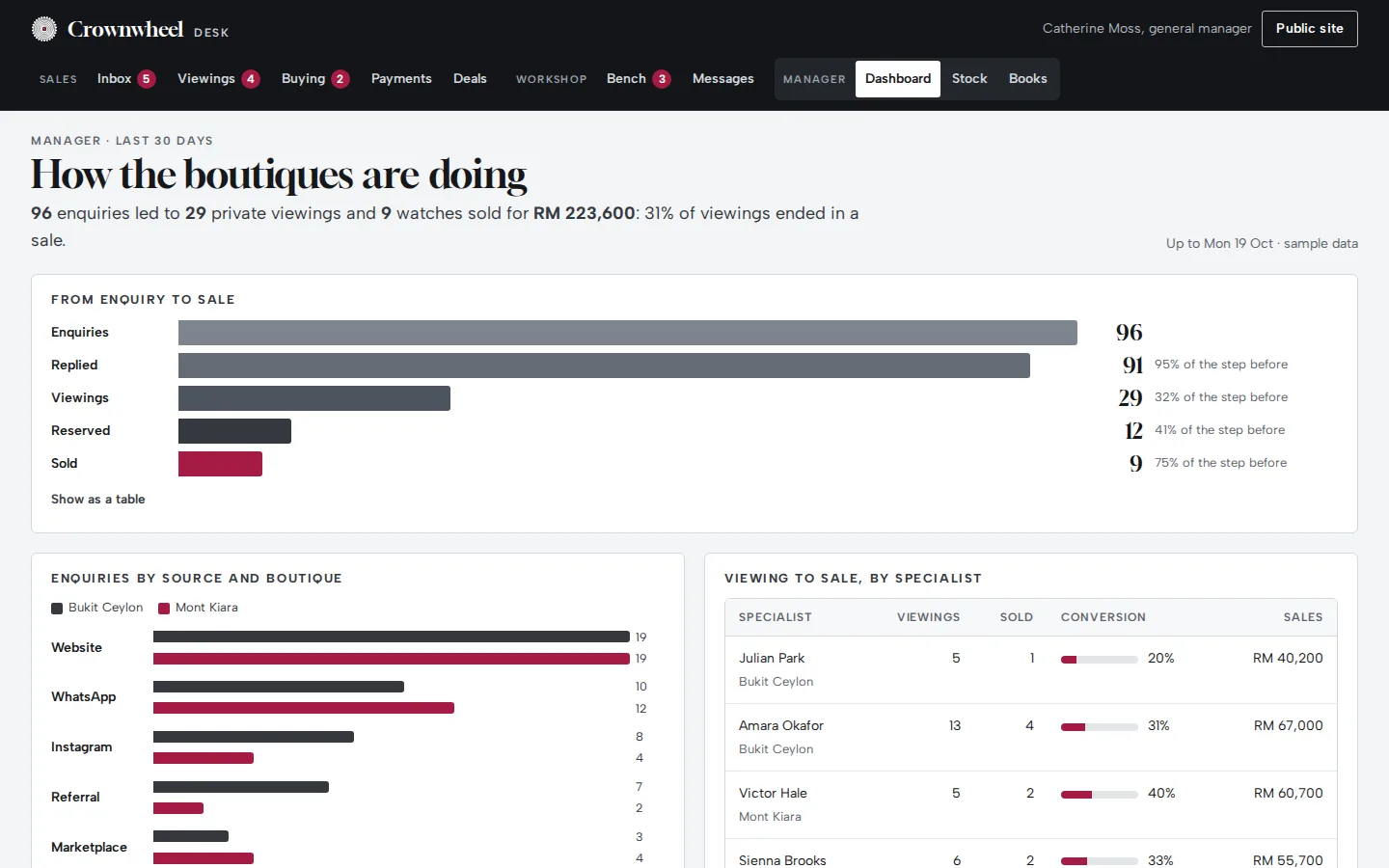Click the Victor Hale specialist name
The height and width of the screenshot is (868, 1389).
773,793
